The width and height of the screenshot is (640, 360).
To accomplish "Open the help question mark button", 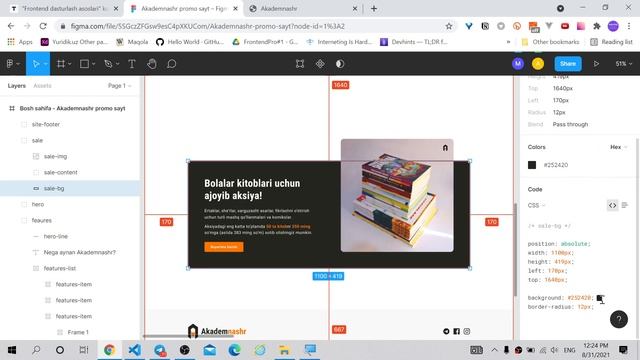I will point(619,319).
